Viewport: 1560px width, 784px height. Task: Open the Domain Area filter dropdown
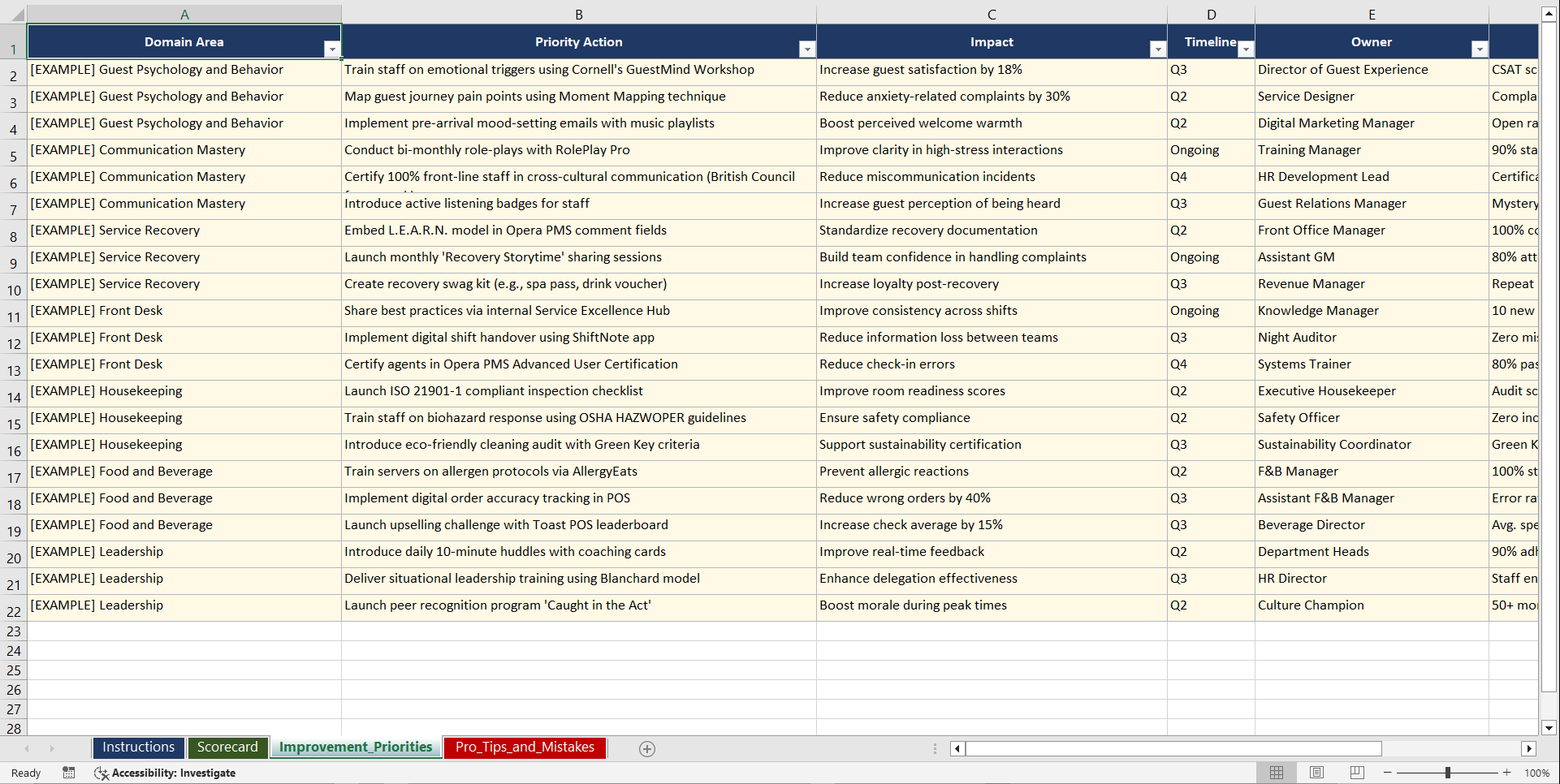click(332, 49)
